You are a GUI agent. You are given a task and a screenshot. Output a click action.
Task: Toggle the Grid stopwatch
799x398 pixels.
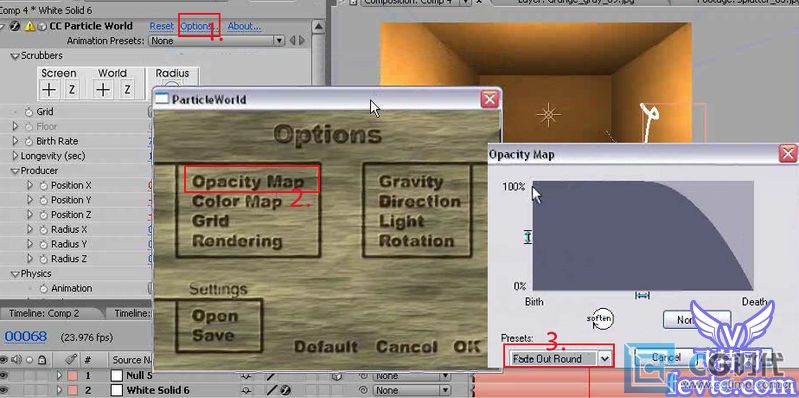pos(29,112)
